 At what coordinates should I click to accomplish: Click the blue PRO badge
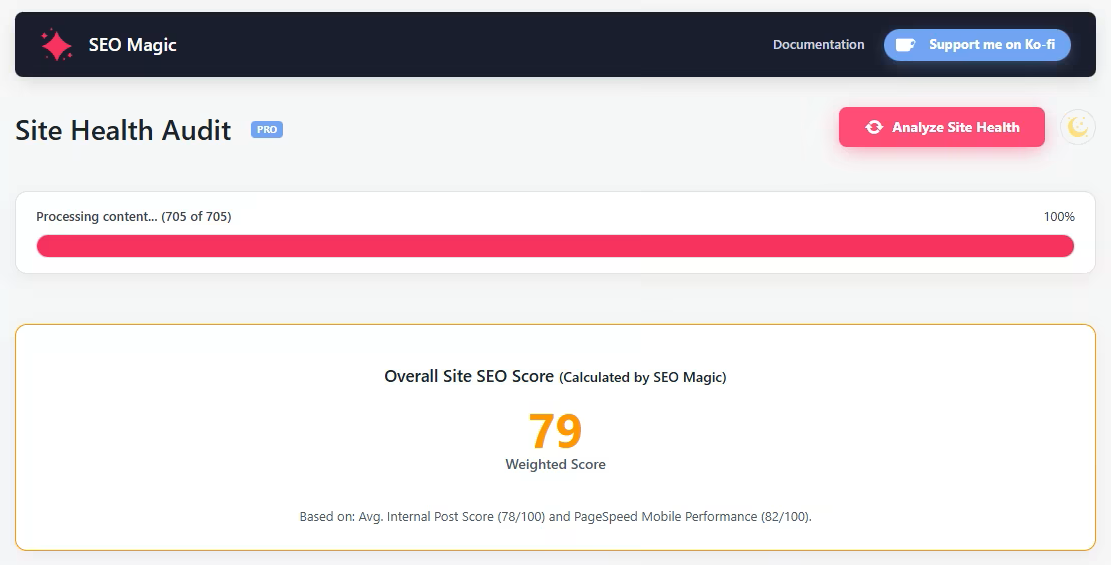pos(266,130)
